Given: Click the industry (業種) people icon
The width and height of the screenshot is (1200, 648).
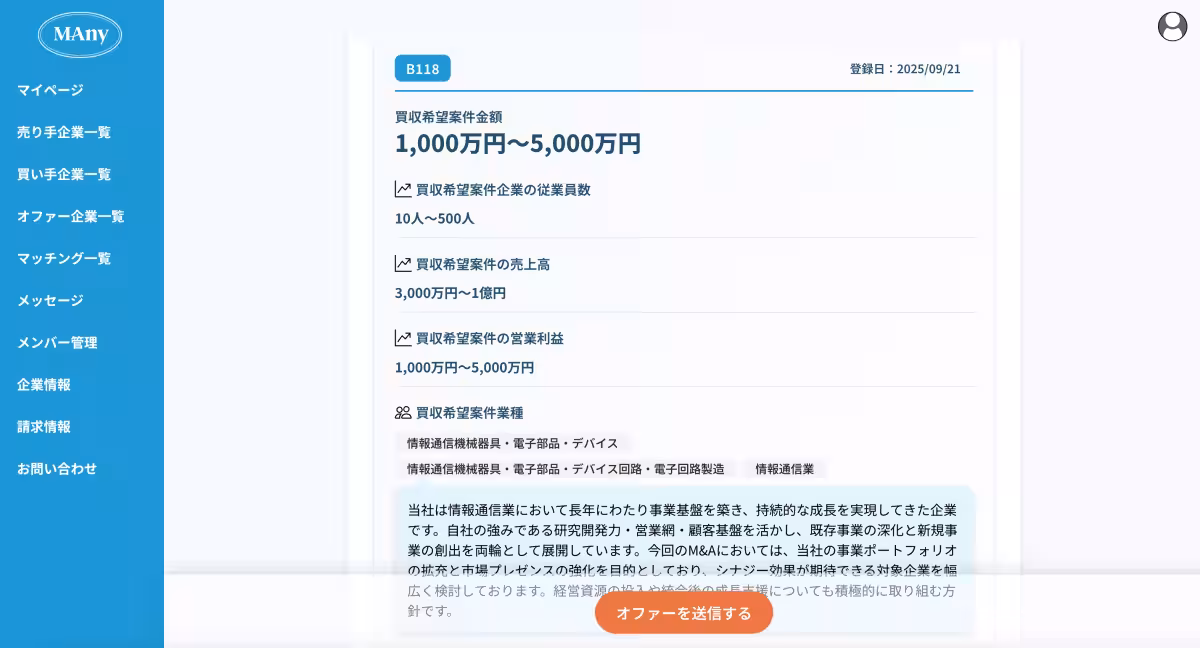Looking at the screenshot, I should pos(403,412).
